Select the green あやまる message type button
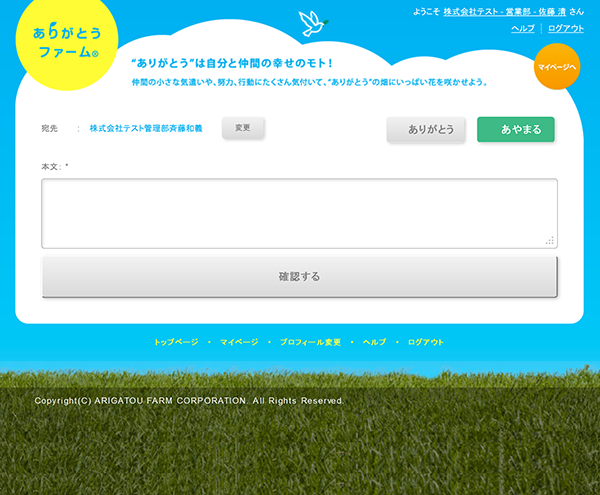This screenshot has height=495, width=600. coord(515,129)
